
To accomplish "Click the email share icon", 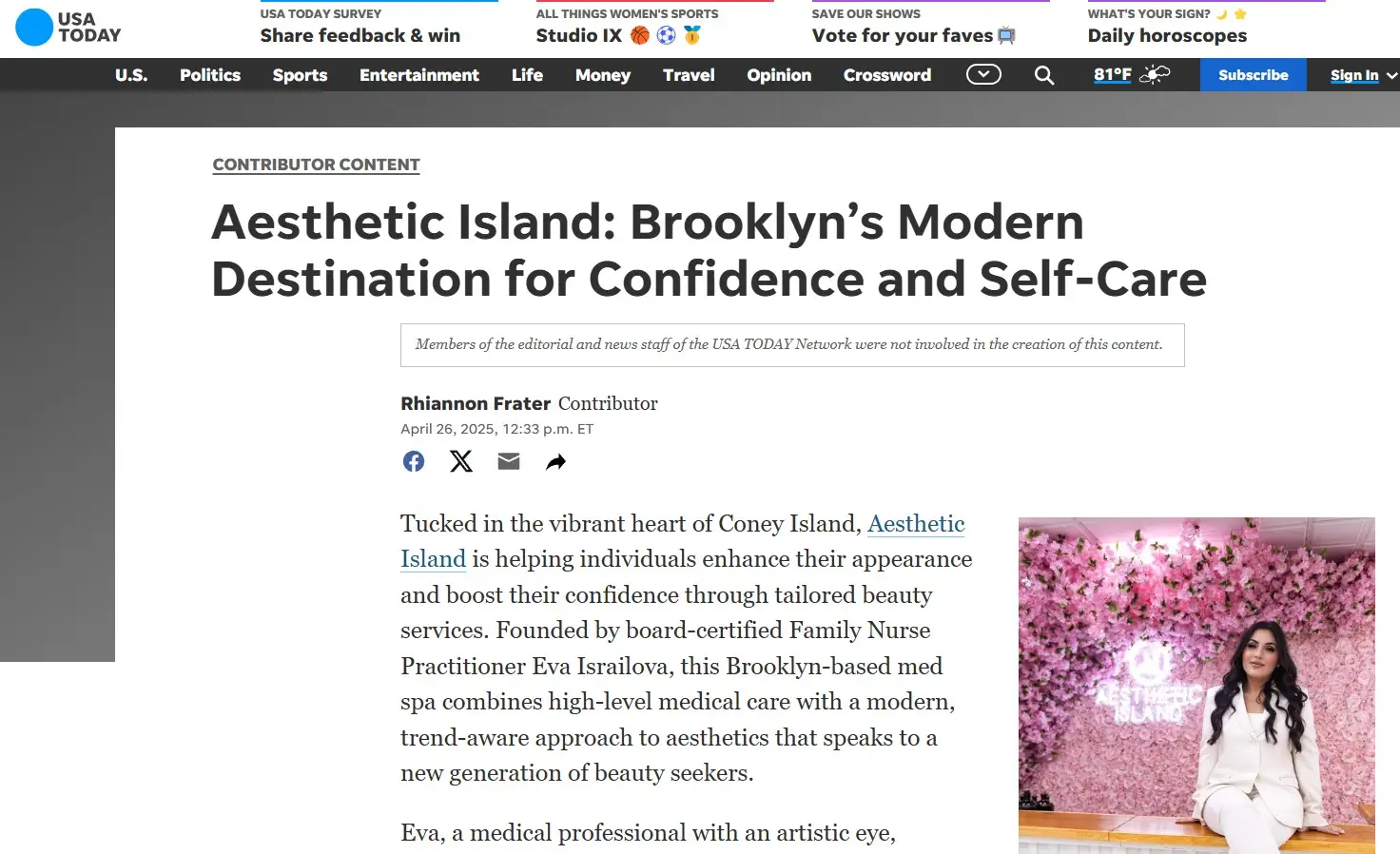I will click(x=509, y=461).
